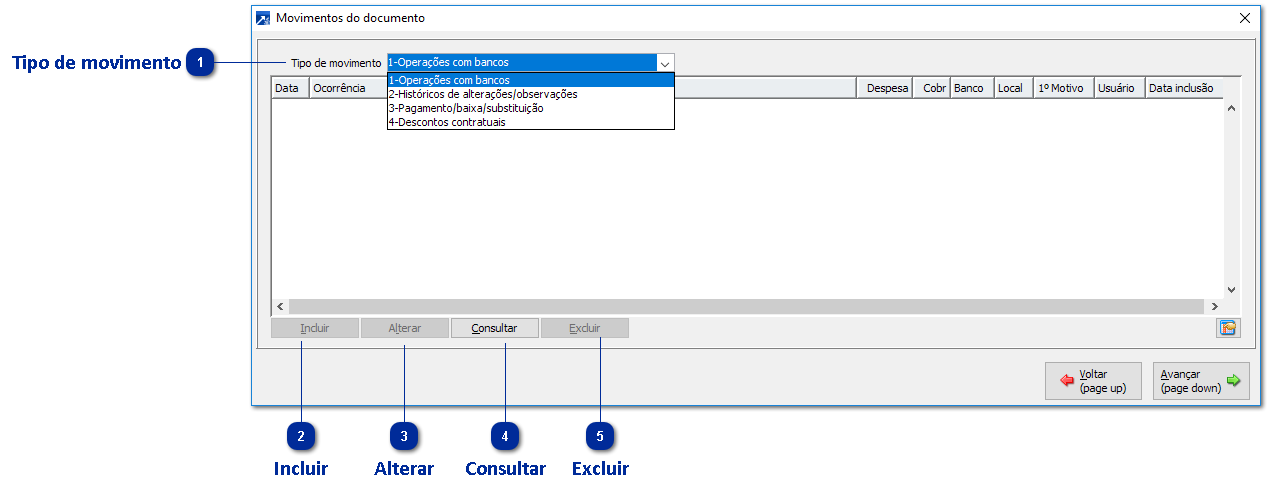
Task: Sort by the Data column header
Action: point(290,88)
